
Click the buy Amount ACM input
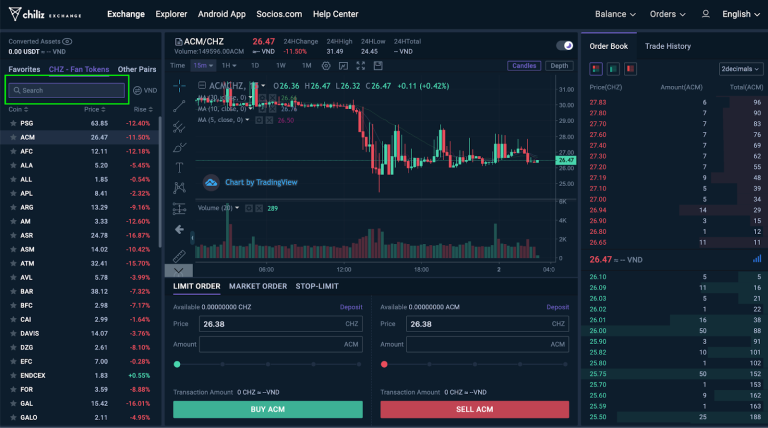pyautogui.click(x=281, y=344)
